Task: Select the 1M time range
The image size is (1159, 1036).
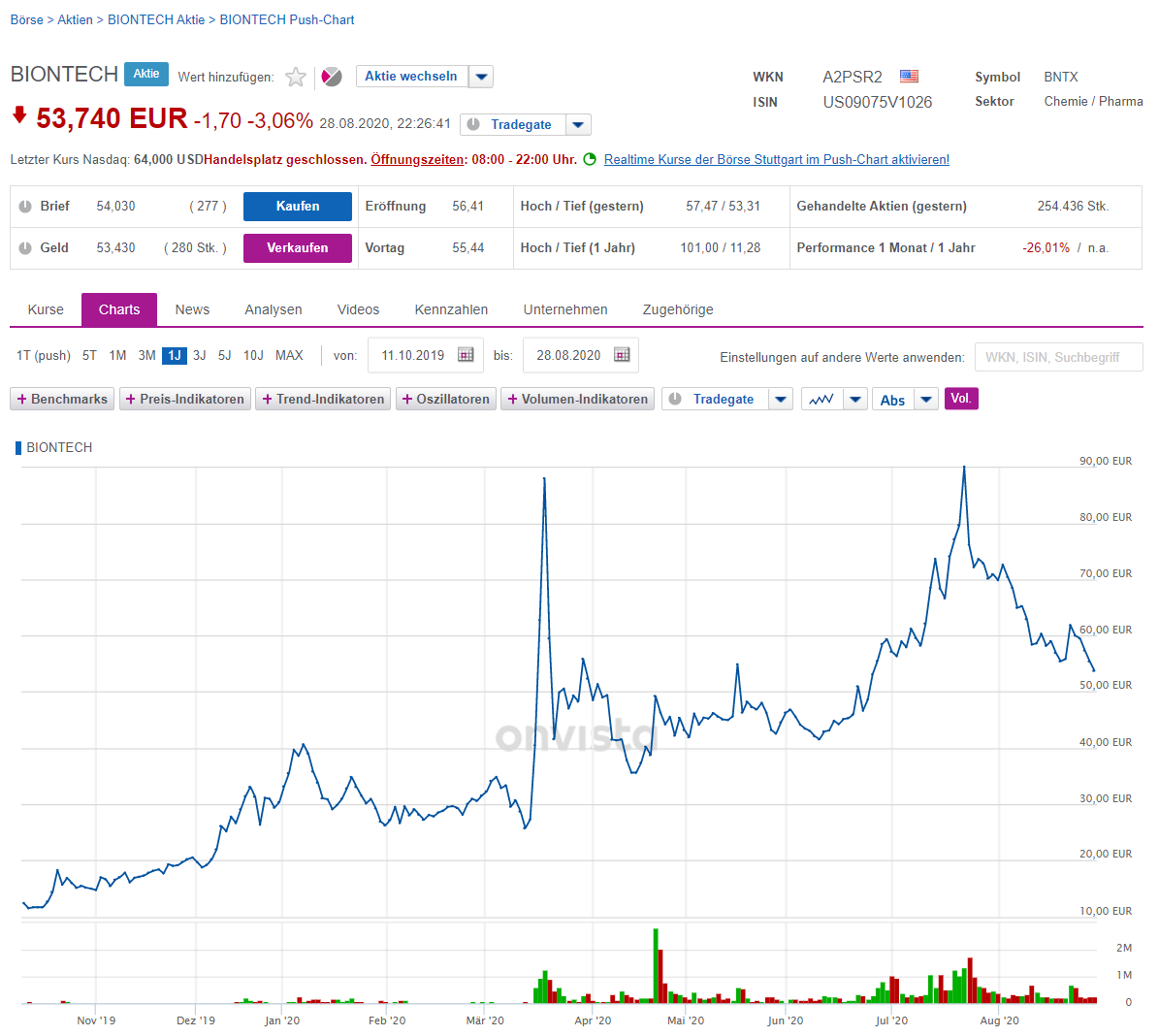Action: coord(117,356)
